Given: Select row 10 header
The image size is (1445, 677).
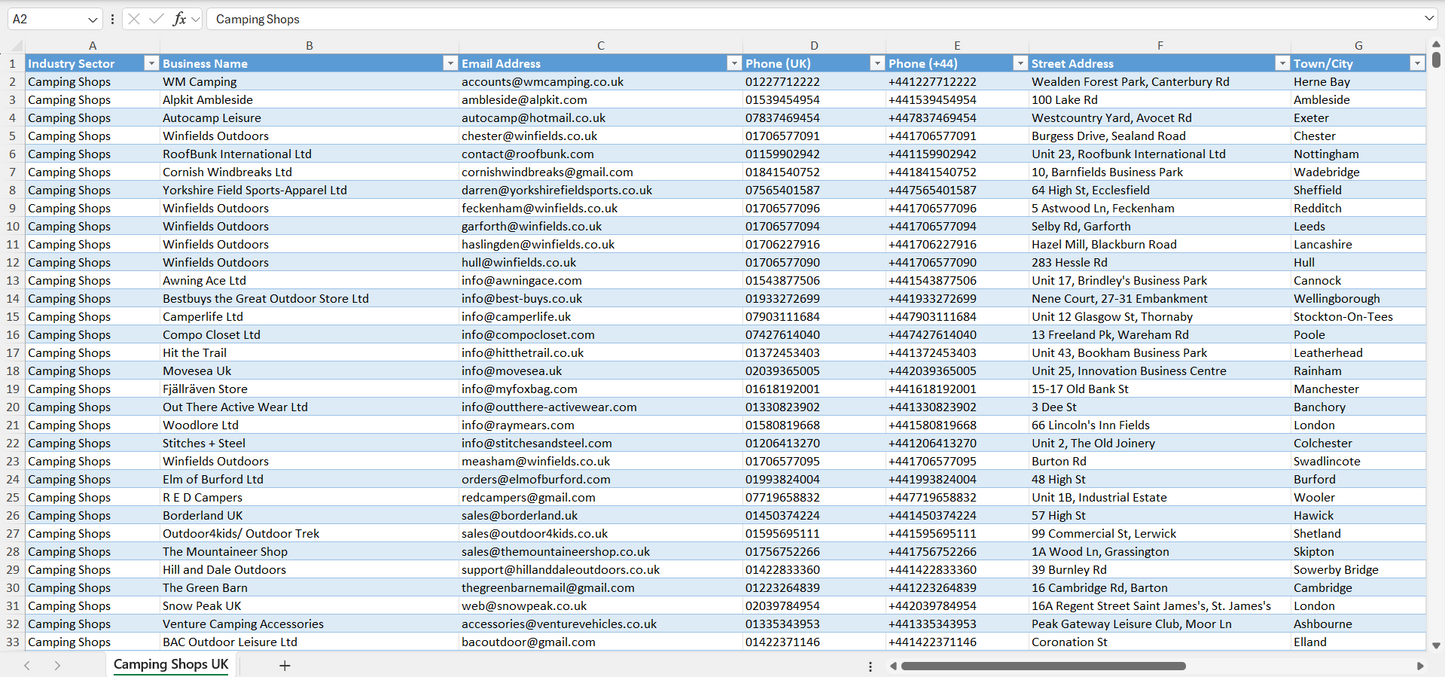Looking at the screenshot, I should (13, 226).
